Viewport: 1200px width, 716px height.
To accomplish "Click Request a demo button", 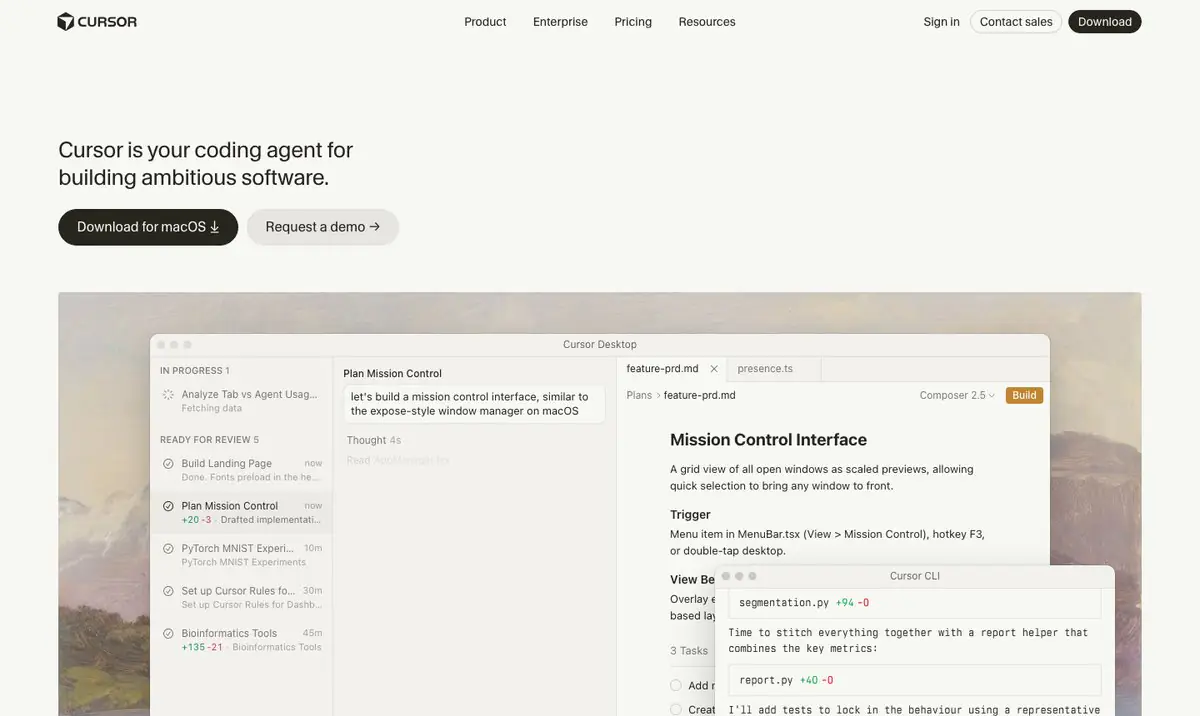I will click(x=323, y=227).
